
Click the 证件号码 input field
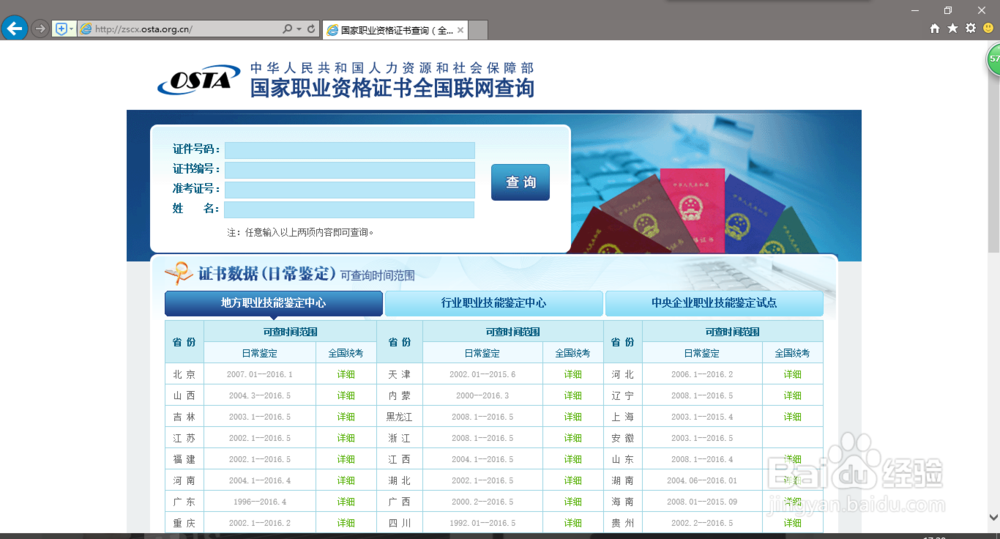[349, 150]
